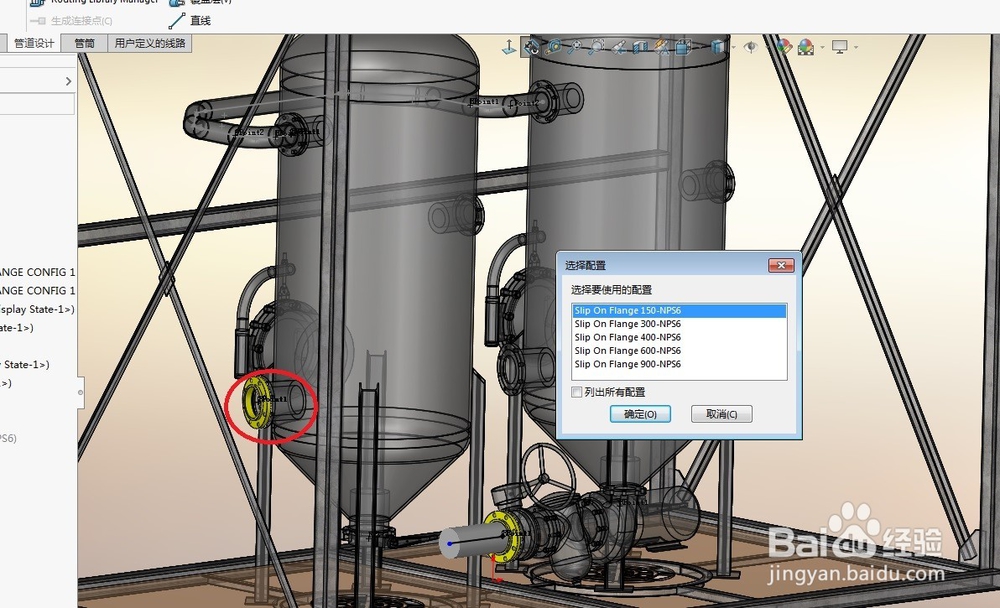
Task: Click the Section View icon
Action: (x=640, y=47)
